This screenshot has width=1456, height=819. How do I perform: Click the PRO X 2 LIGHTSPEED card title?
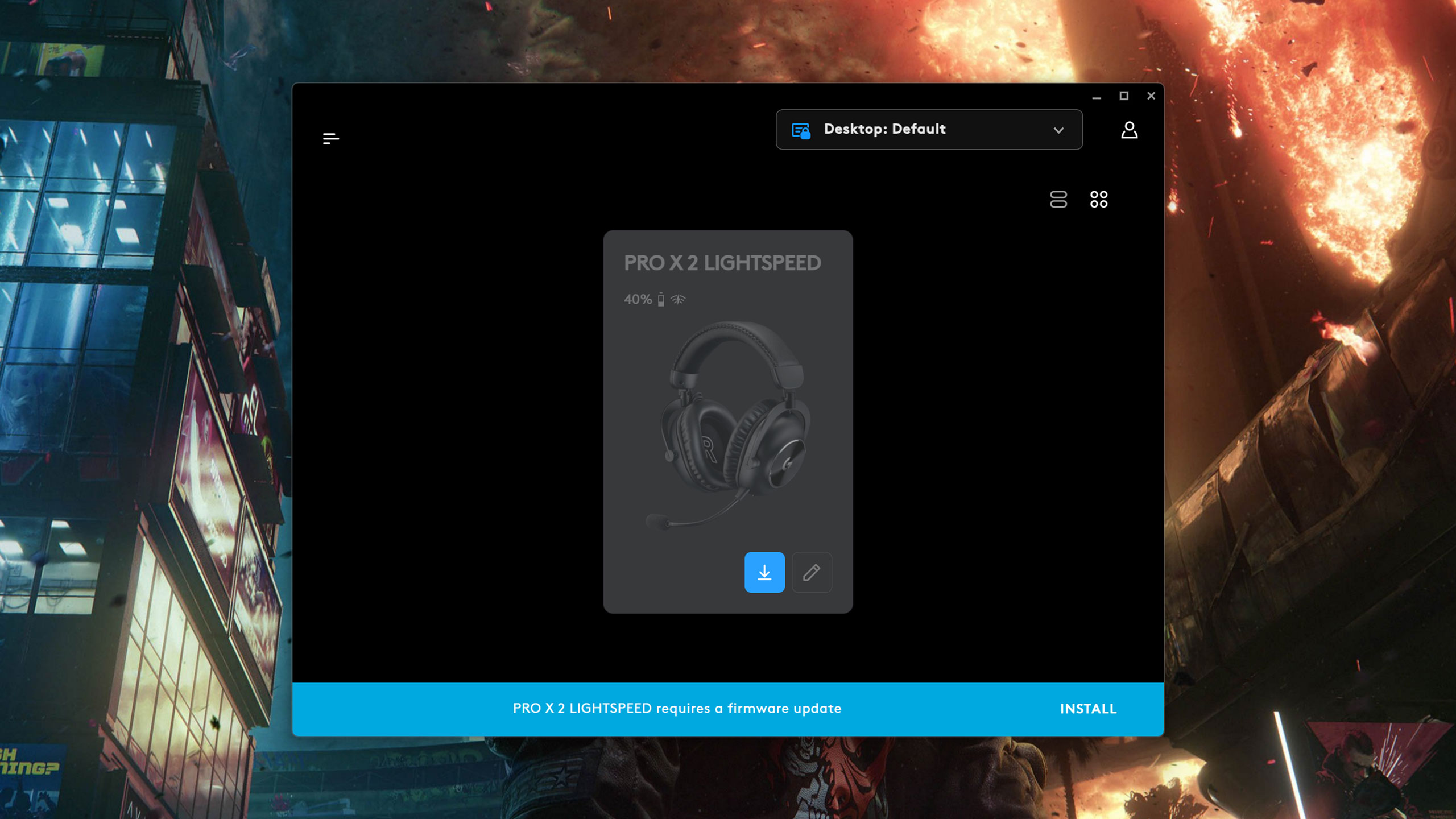pos(722,263)
